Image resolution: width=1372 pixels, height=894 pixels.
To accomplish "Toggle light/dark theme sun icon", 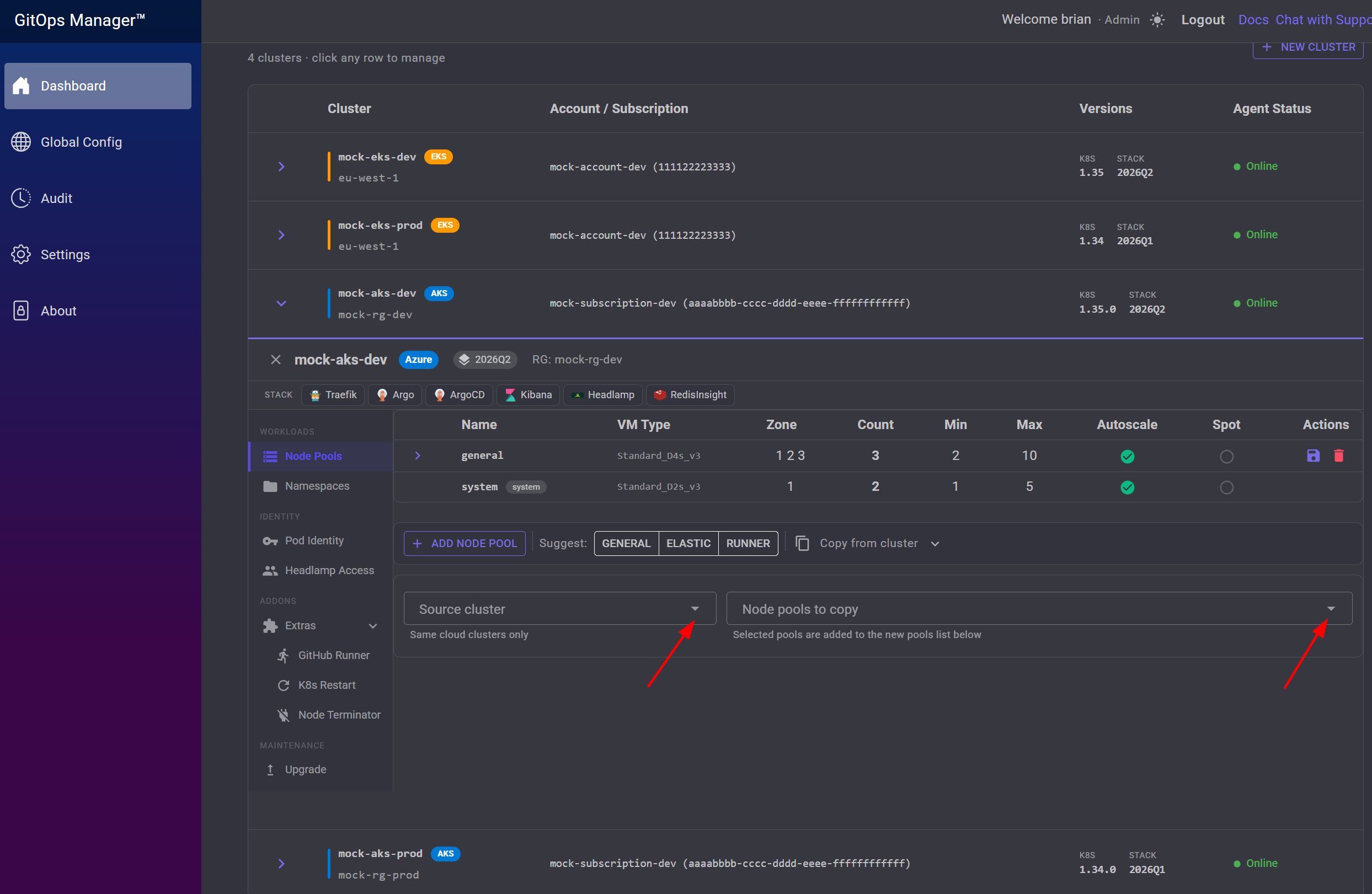I will point(1157,20).
